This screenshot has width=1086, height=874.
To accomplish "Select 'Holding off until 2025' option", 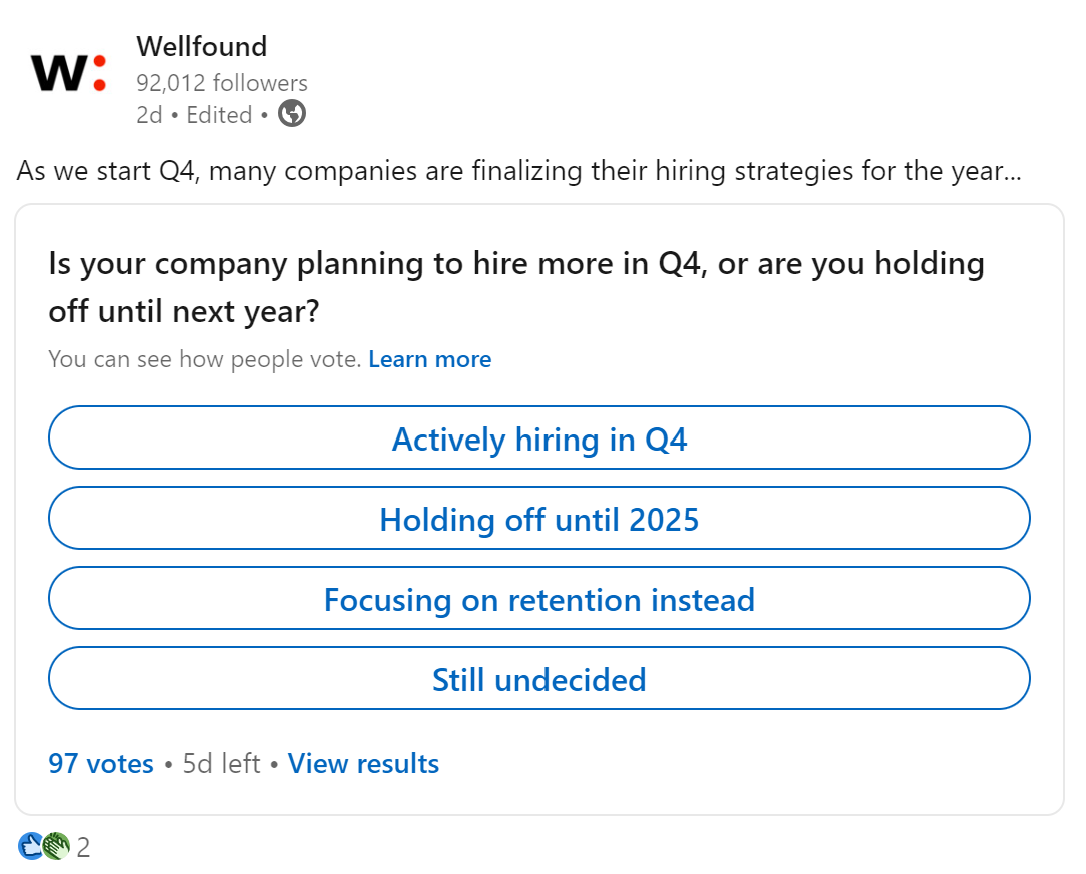I will (x=539, y=519).
